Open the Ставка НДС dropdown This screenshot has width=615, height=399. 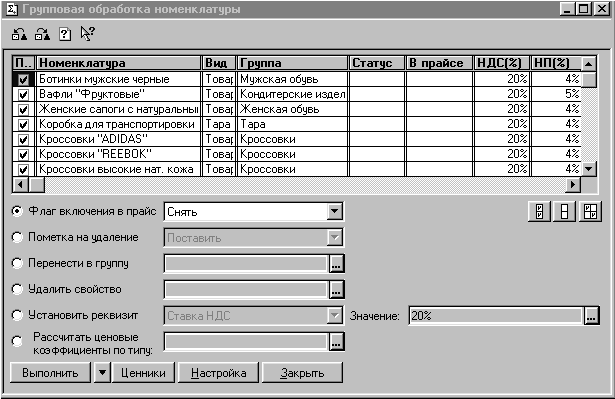334,315
